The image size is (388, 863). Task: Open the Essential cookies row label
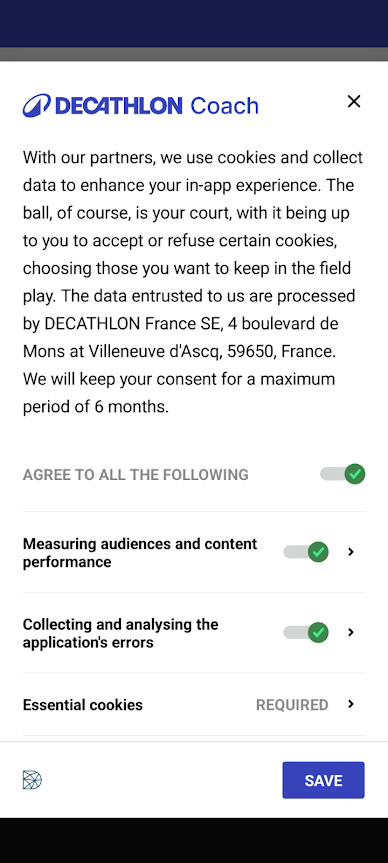[83, 705]
